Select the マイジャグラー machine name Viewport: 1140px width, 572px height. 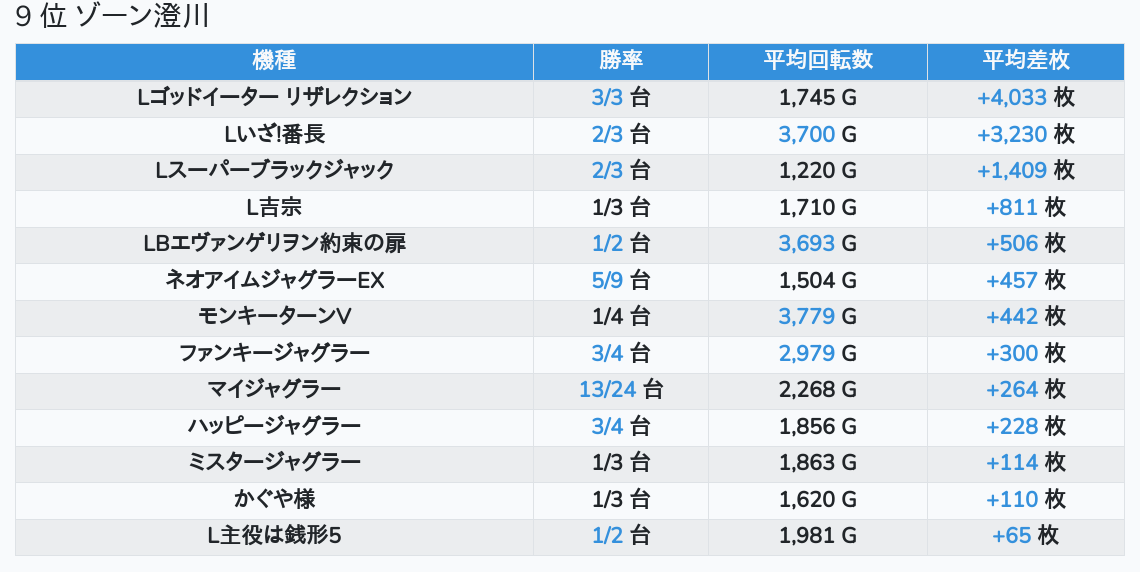point(274,390)
